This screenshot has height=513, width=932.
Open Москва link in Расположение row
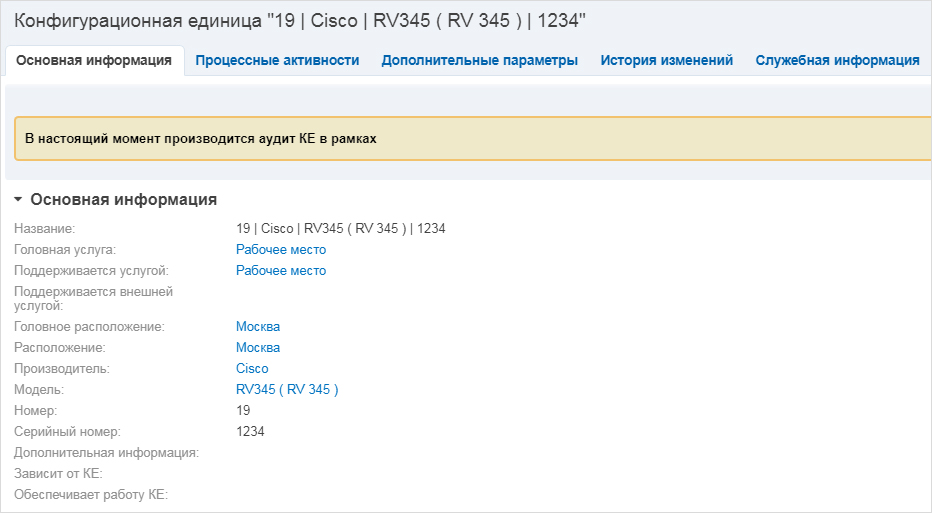click(x=258, y=347)
